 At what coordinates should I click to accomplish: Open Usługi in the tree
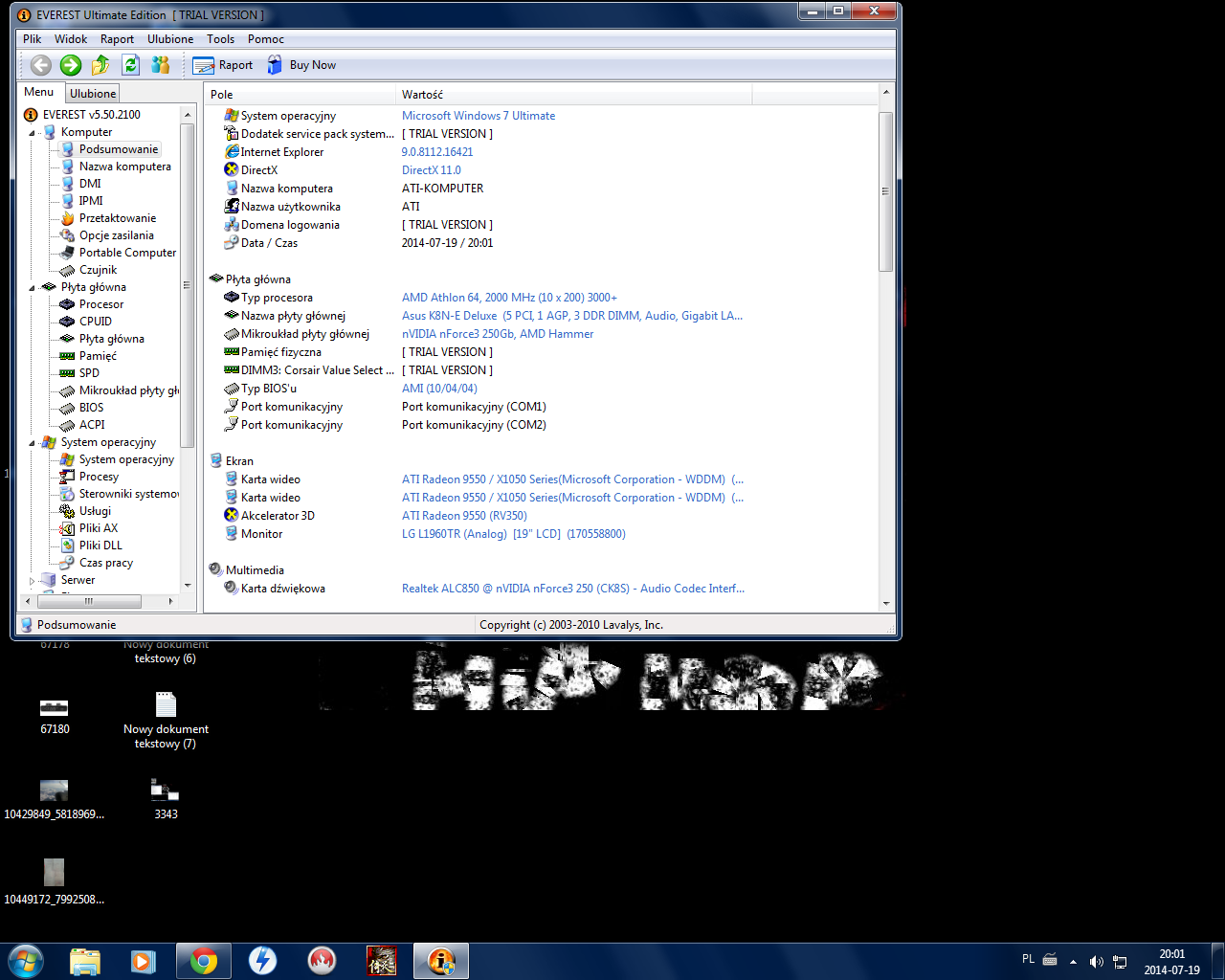coord(95,511)
